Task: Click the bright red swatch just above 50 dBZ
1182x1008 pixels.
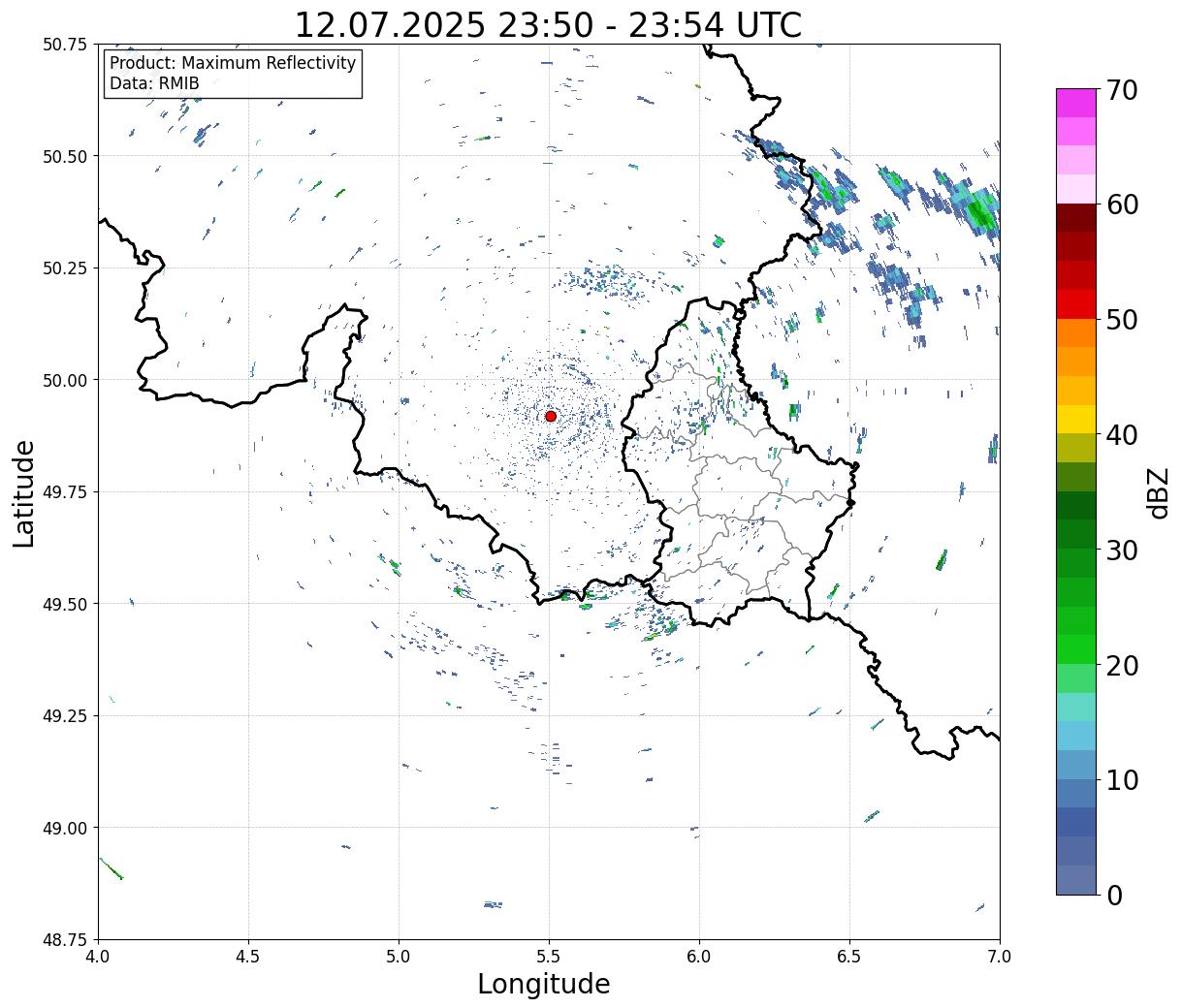Action: tap(1076, 303)
